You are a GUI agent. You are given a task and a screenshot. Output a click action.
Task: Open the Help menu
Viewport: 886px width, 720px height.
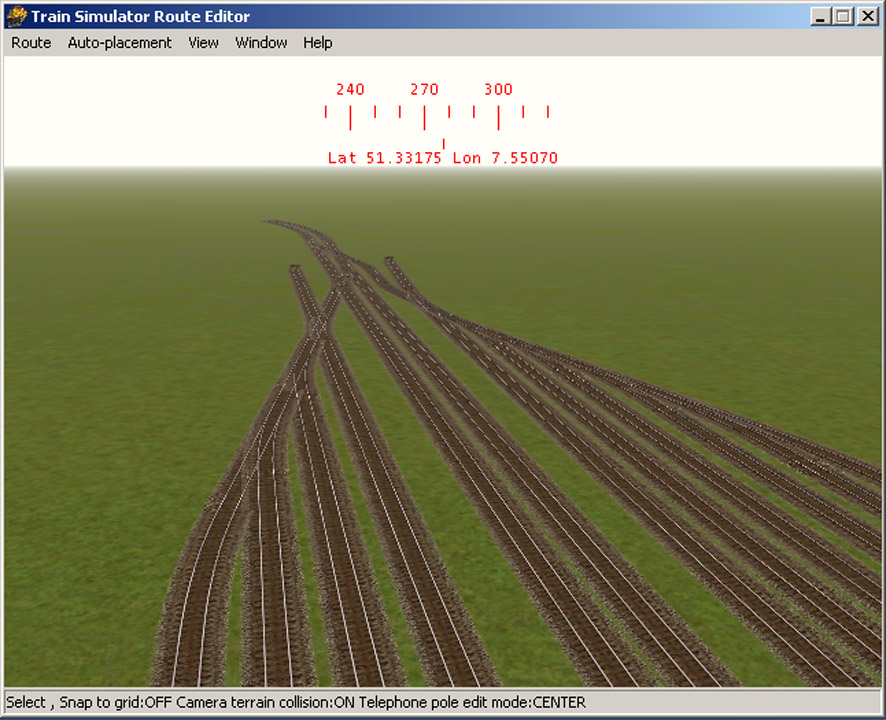(x=318, y=43)
